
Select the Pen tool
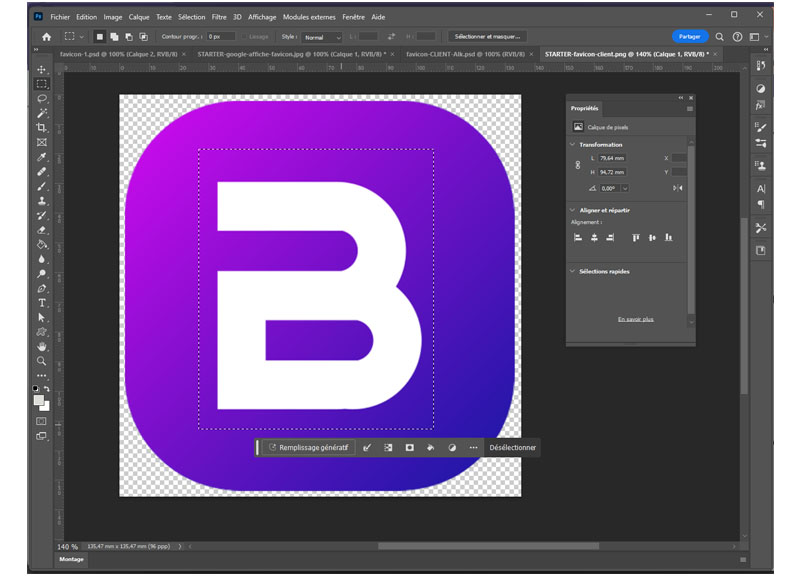(42, 288)
